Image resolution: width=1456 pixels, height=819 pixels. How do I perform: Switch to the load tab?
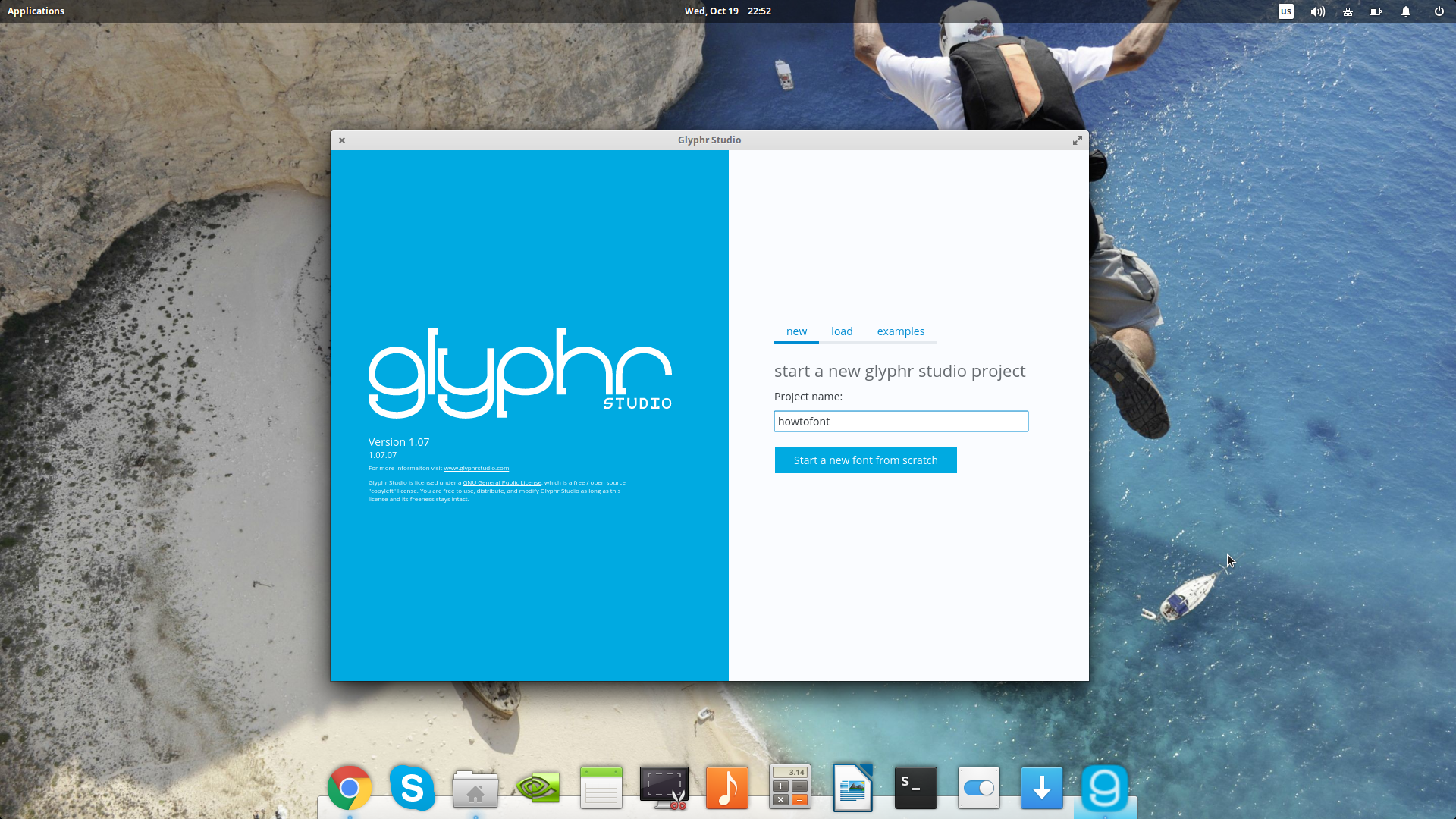click(842, 331)
